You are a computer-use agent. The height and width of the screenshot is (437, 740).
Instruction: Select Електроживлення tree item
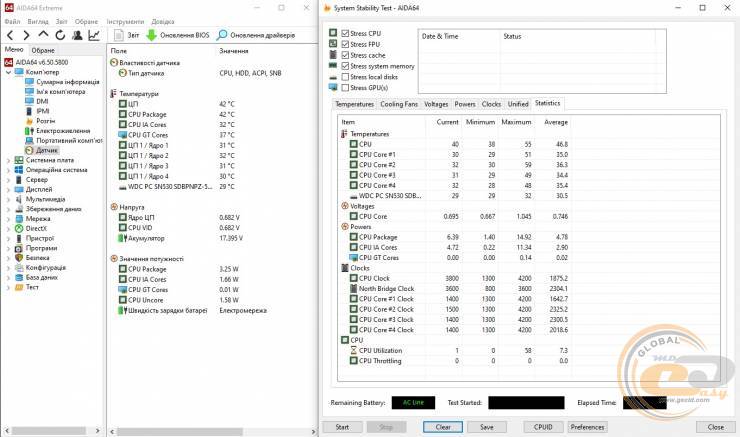(x=63, y=131)
